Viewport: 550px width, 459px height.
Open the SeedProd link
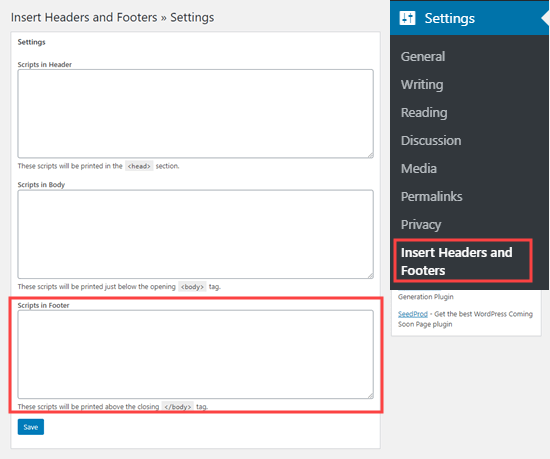[x=413, y=314]
